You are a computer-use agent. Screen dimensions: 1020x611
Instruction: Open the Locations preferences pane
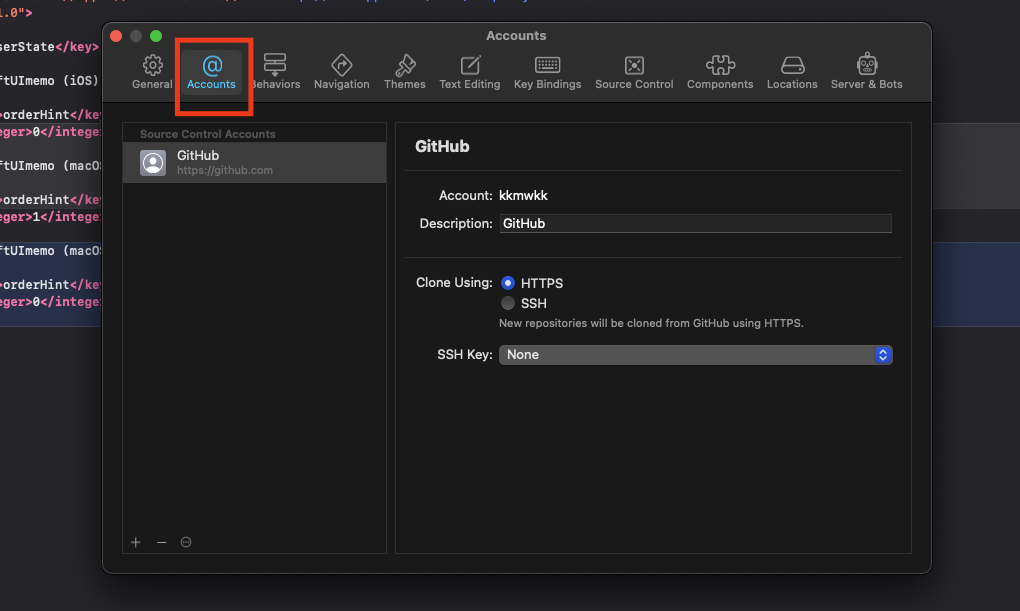click(792, 72)
